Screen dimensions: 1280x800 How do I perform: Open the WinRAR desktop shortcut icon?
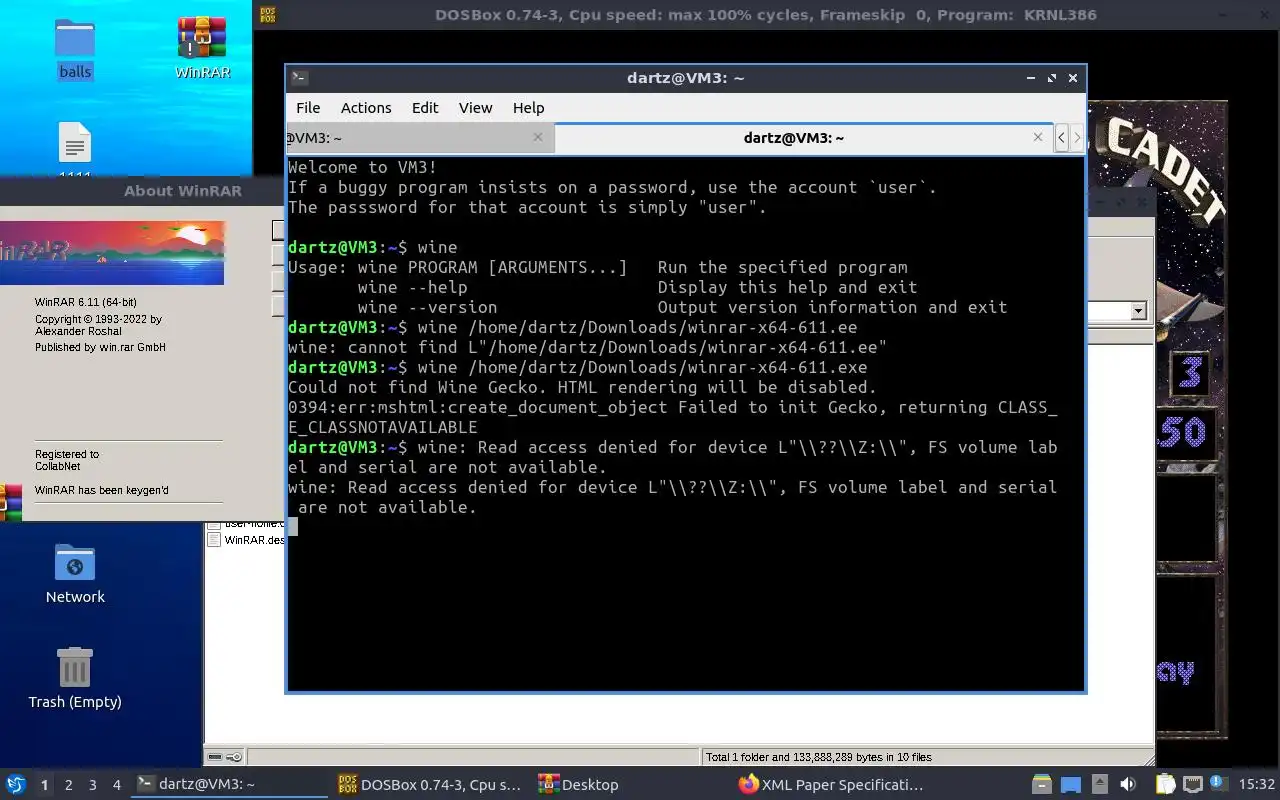(x=202, y=47)
